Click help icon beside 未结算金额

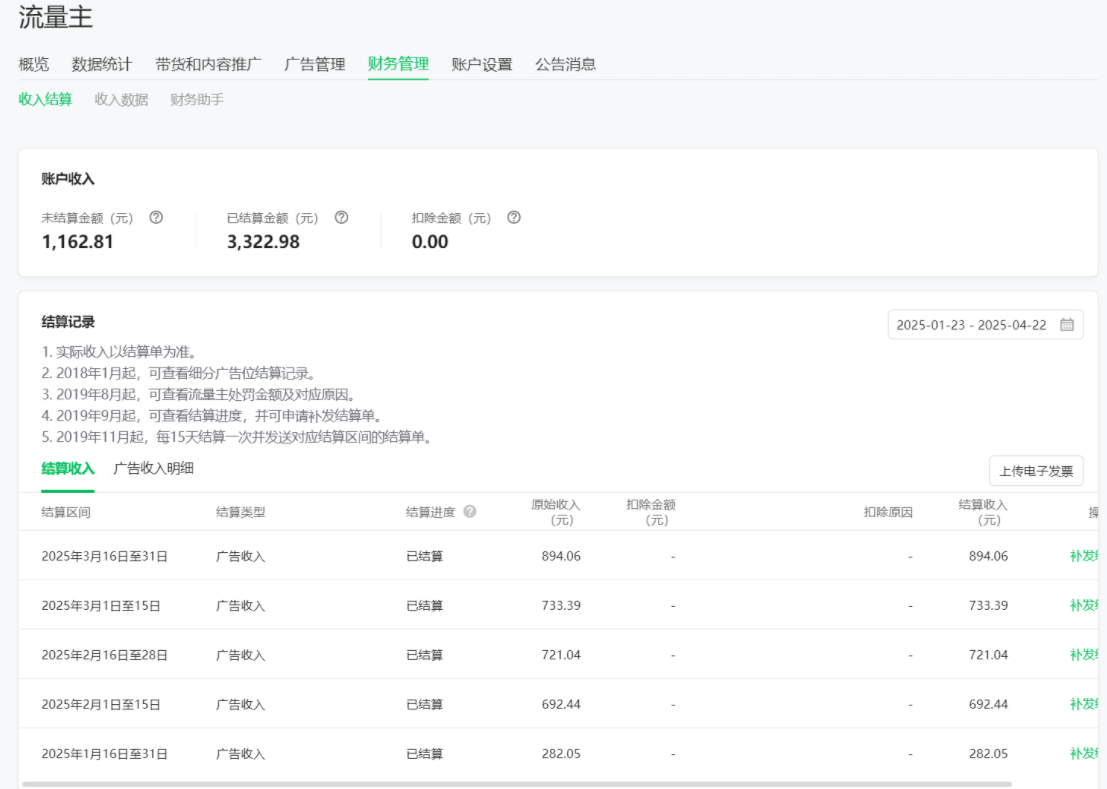click(x=156, y=217)
